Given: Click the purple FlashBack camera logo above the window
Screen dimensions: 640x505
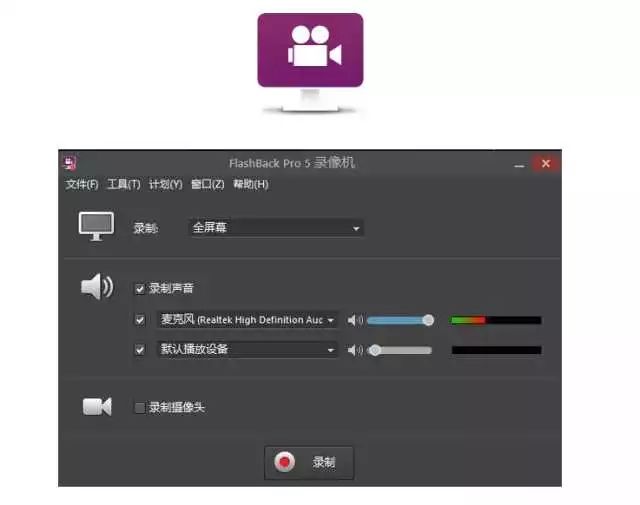Looking at the screenshot, I should 310,62.
